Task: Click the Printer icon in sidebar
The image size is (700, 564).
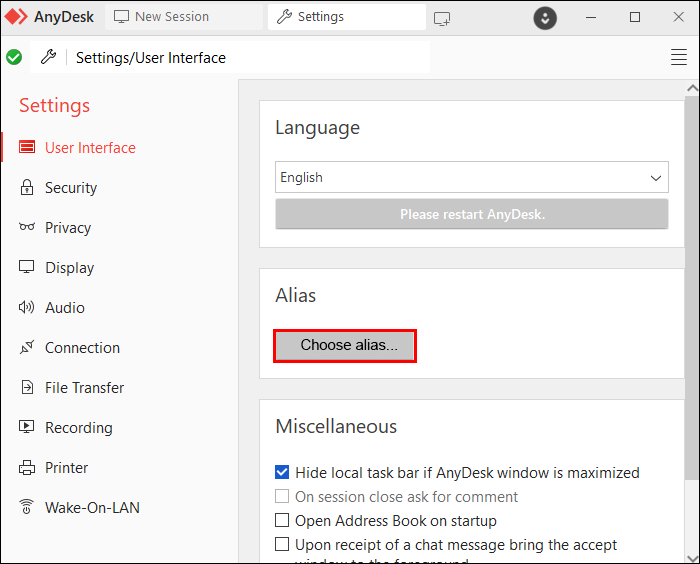Action: pos(27,468)
